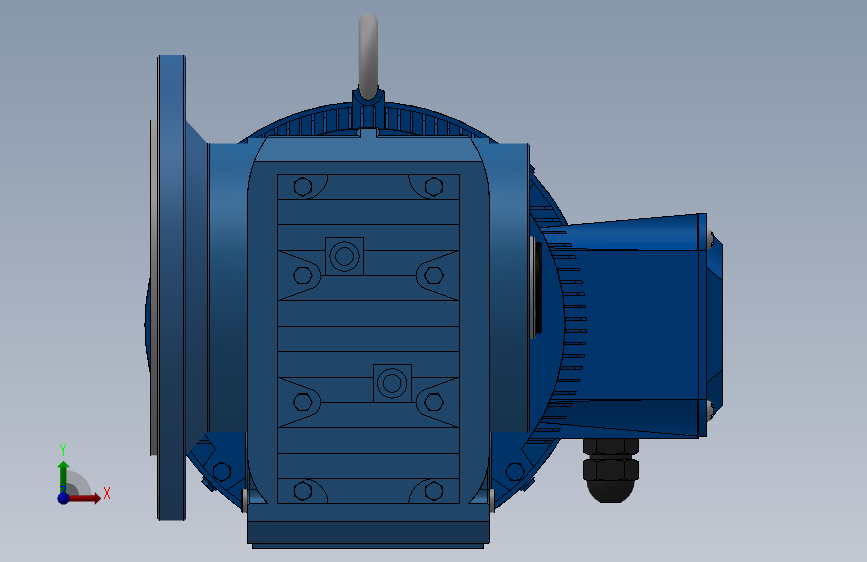
Task: Select the round mounting flange disc on left
Action: (x=171, y=288)
